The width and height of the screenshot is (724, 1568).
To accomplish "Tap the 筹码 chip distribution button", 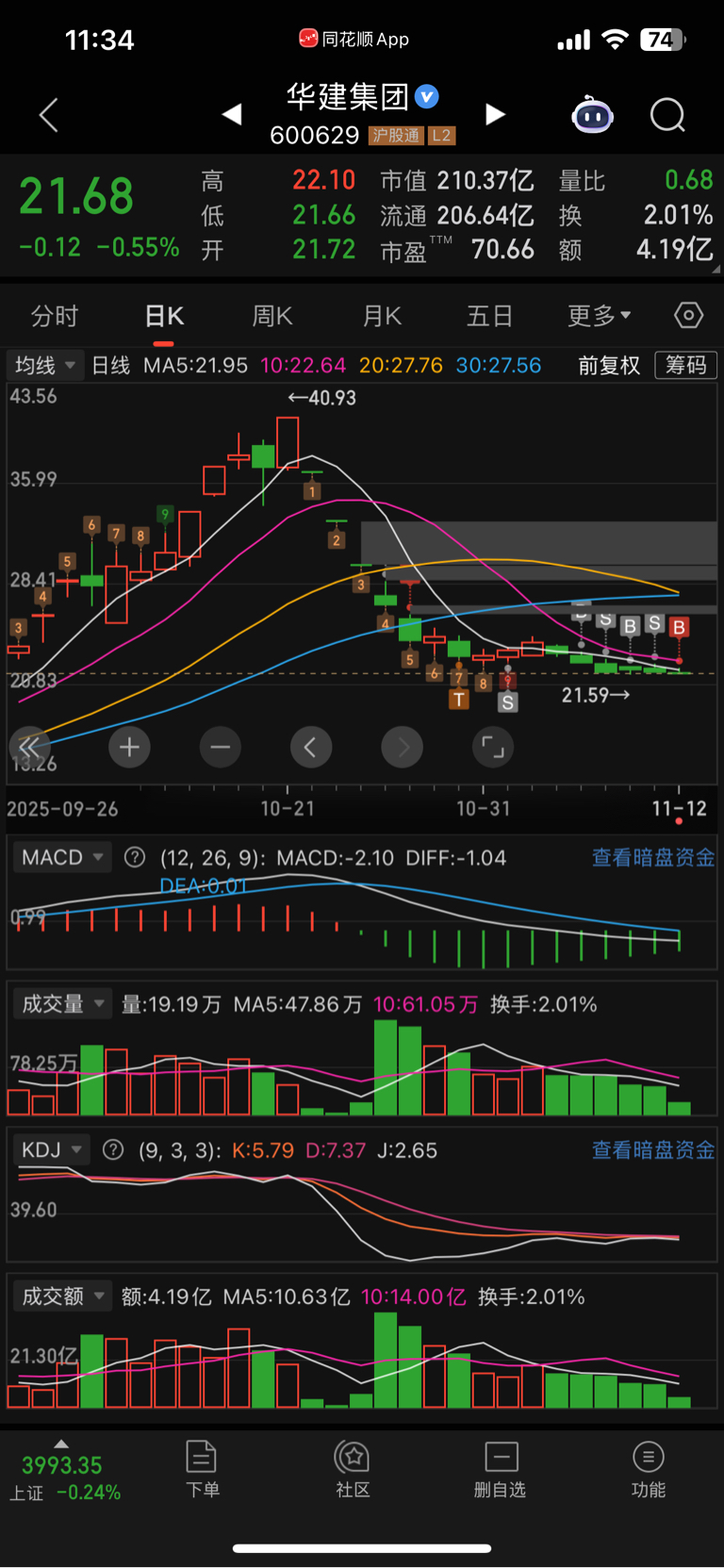I will coord(686,365).
